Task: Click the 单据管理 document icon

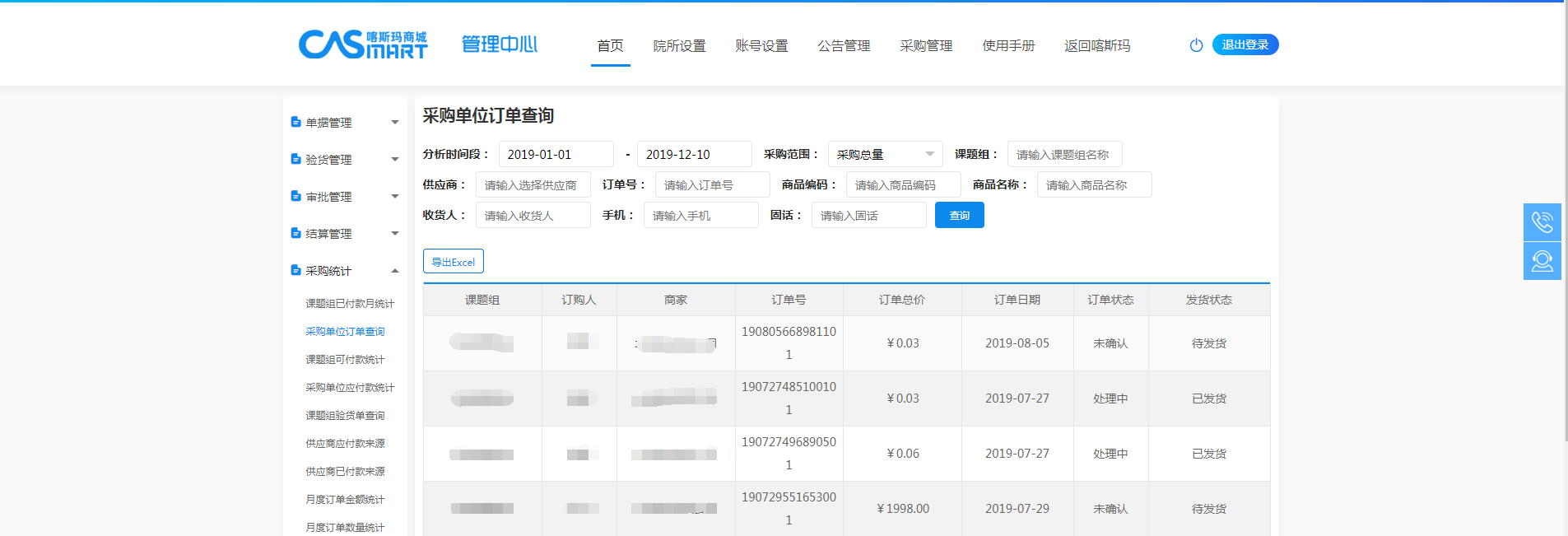Action: point(295,122)
